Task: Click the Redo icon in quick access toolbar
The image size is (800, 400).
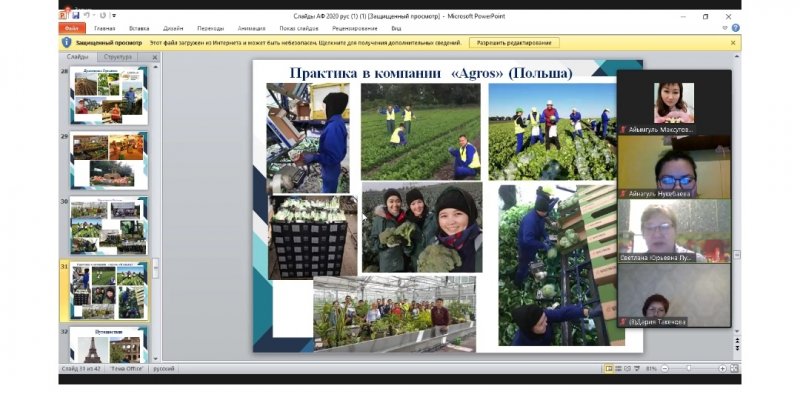Action: tap(103, 16)
